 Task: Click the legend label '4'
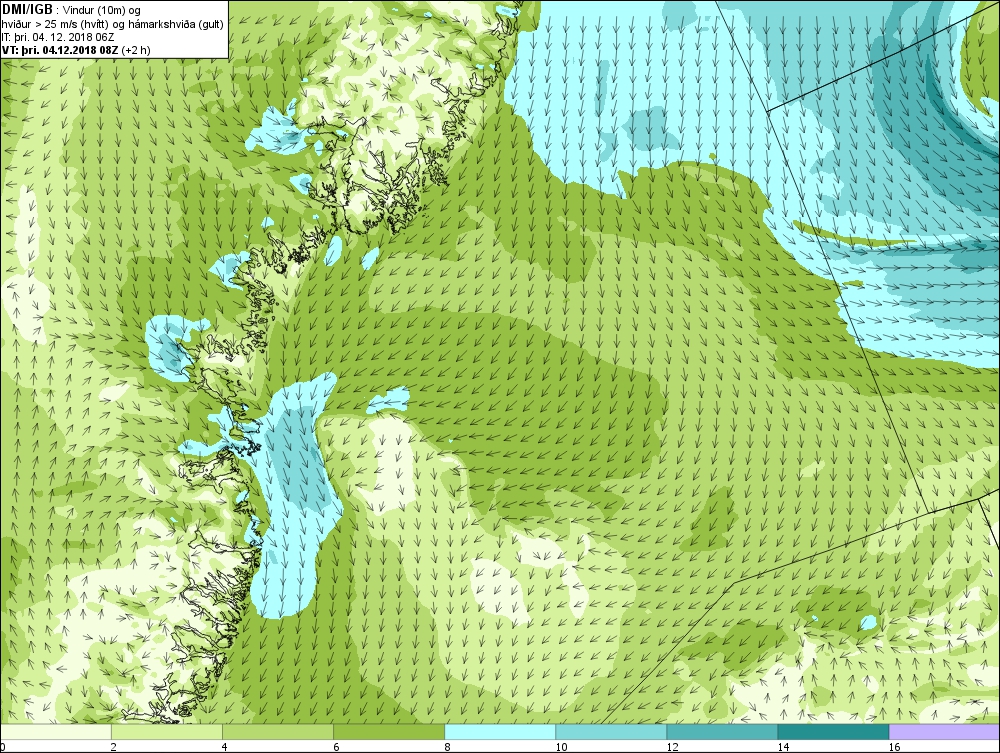tap(224, 747)
